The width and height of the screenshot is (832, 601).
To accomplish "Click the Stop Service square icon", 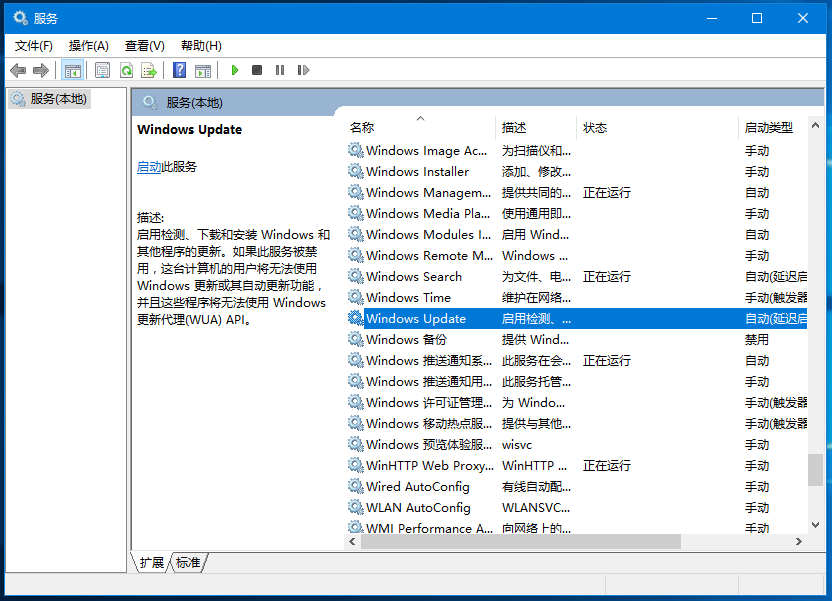I will tap(257, 70).
